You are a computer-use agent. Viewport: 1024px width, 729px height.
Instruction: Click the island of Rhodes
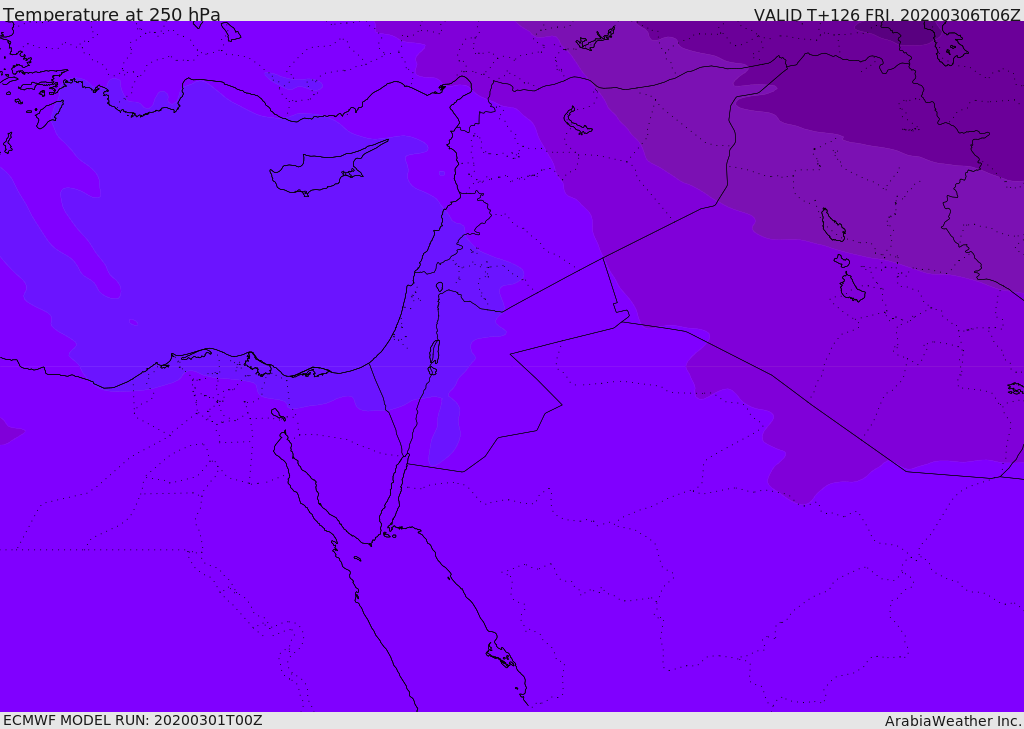point(48,113)
